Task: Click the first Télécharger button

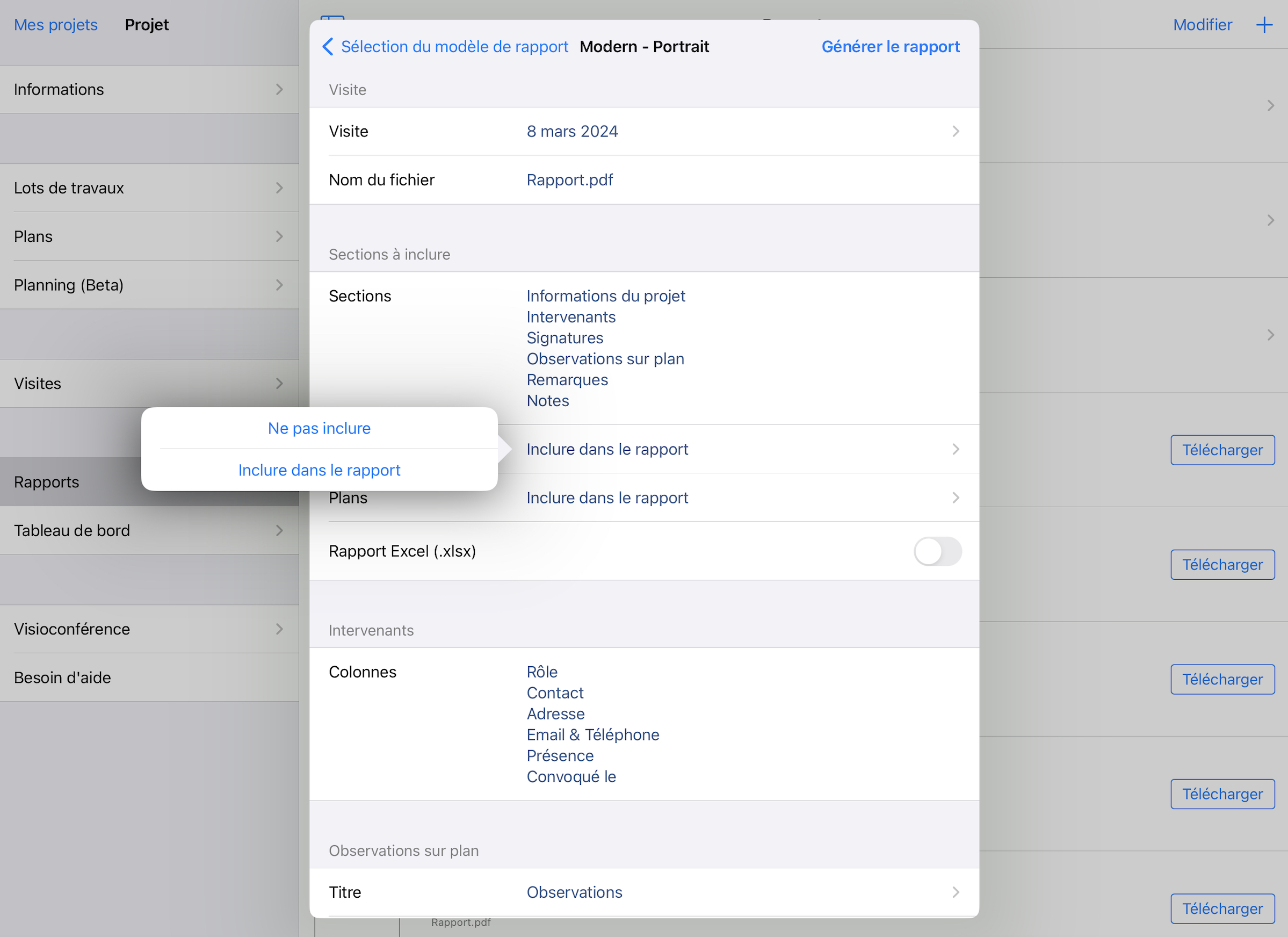Action: 1222,450
